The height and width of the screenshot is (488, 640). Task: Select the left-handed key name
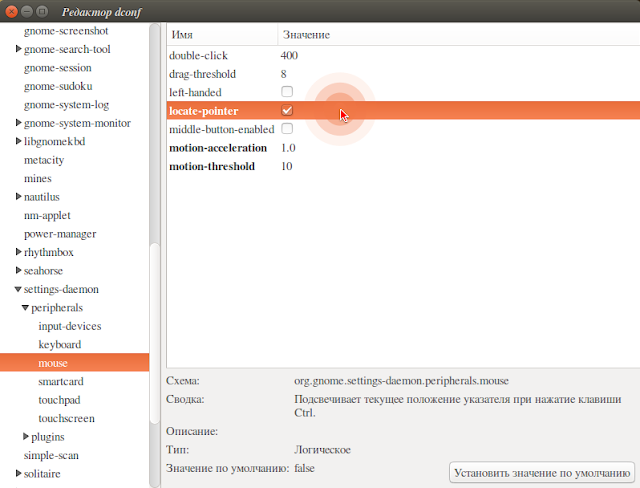[195, 92]
